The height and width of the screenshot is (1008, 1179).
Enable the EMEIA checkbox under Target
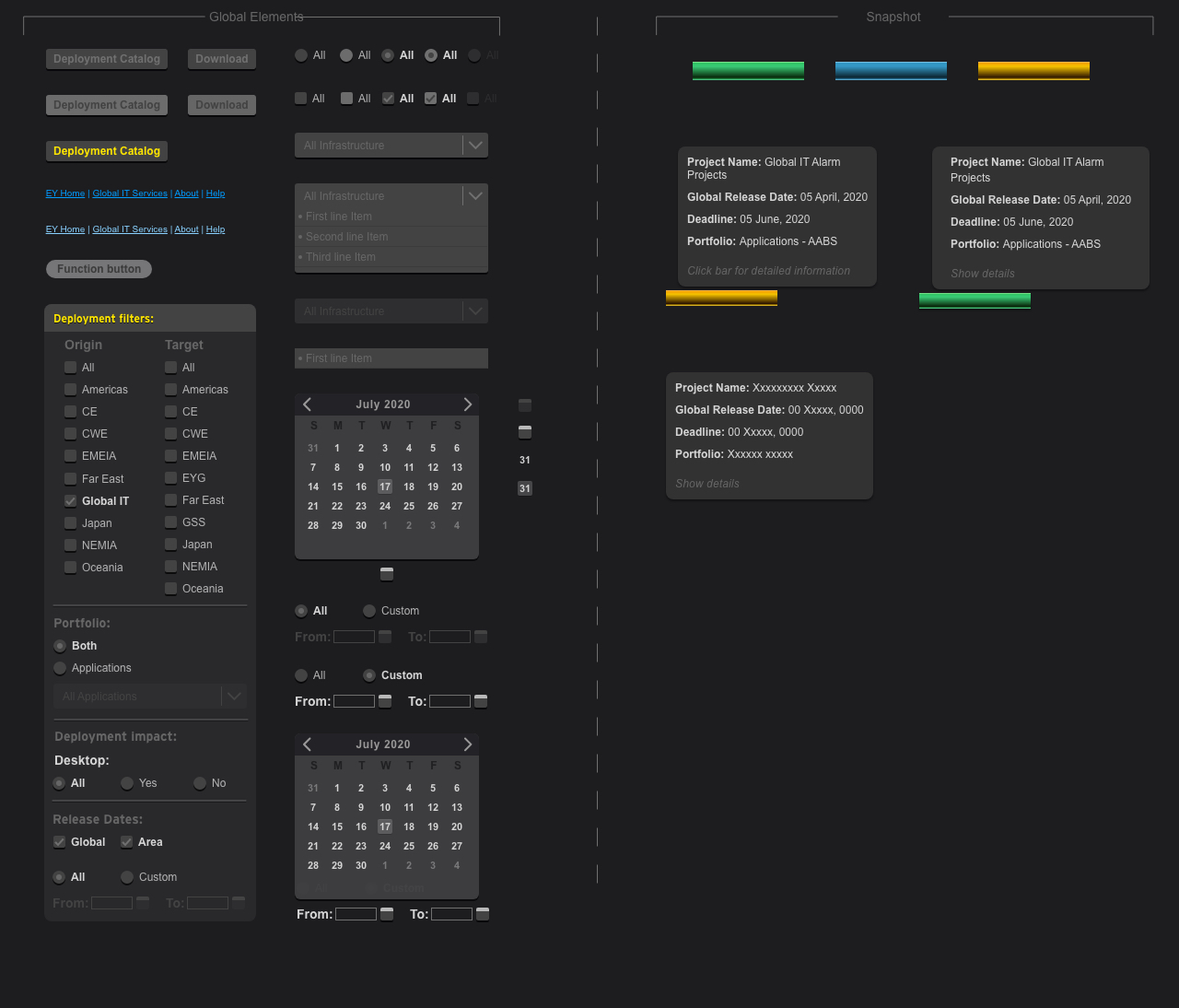tap(171, 455)
